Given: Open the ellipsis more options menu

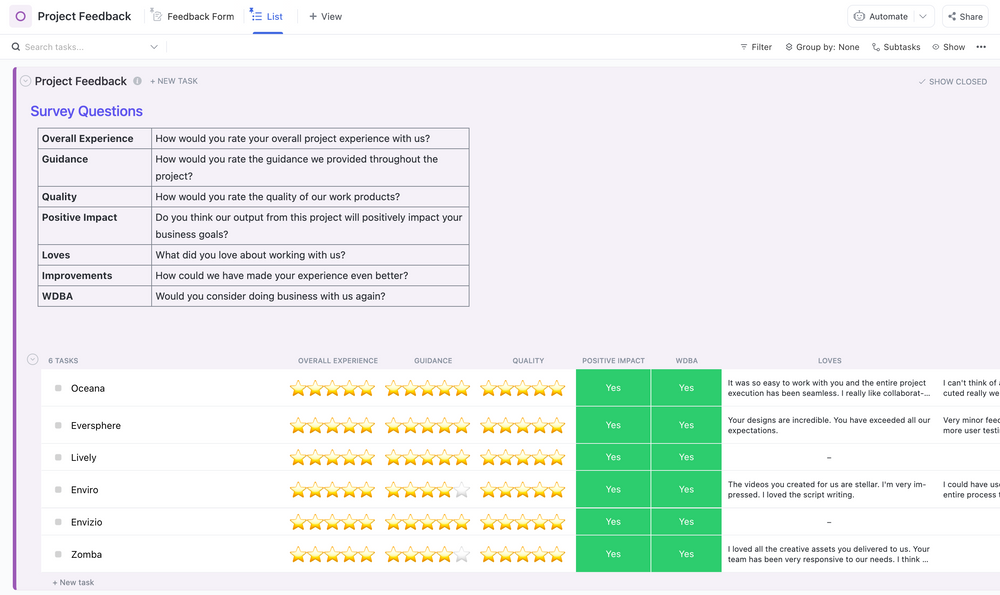Looking at the screenshot, I should tap(983, 46).
